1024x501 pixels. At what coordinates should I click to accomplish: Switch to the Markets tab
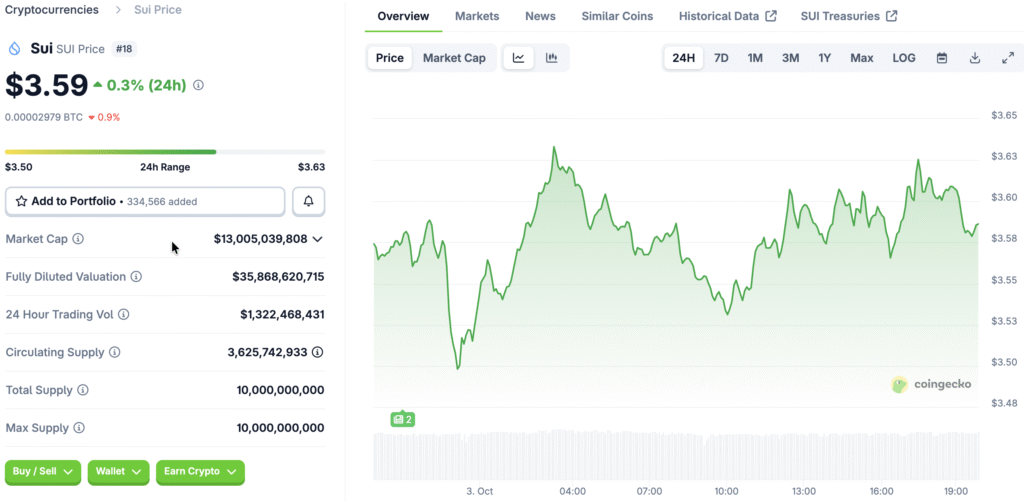476,16
